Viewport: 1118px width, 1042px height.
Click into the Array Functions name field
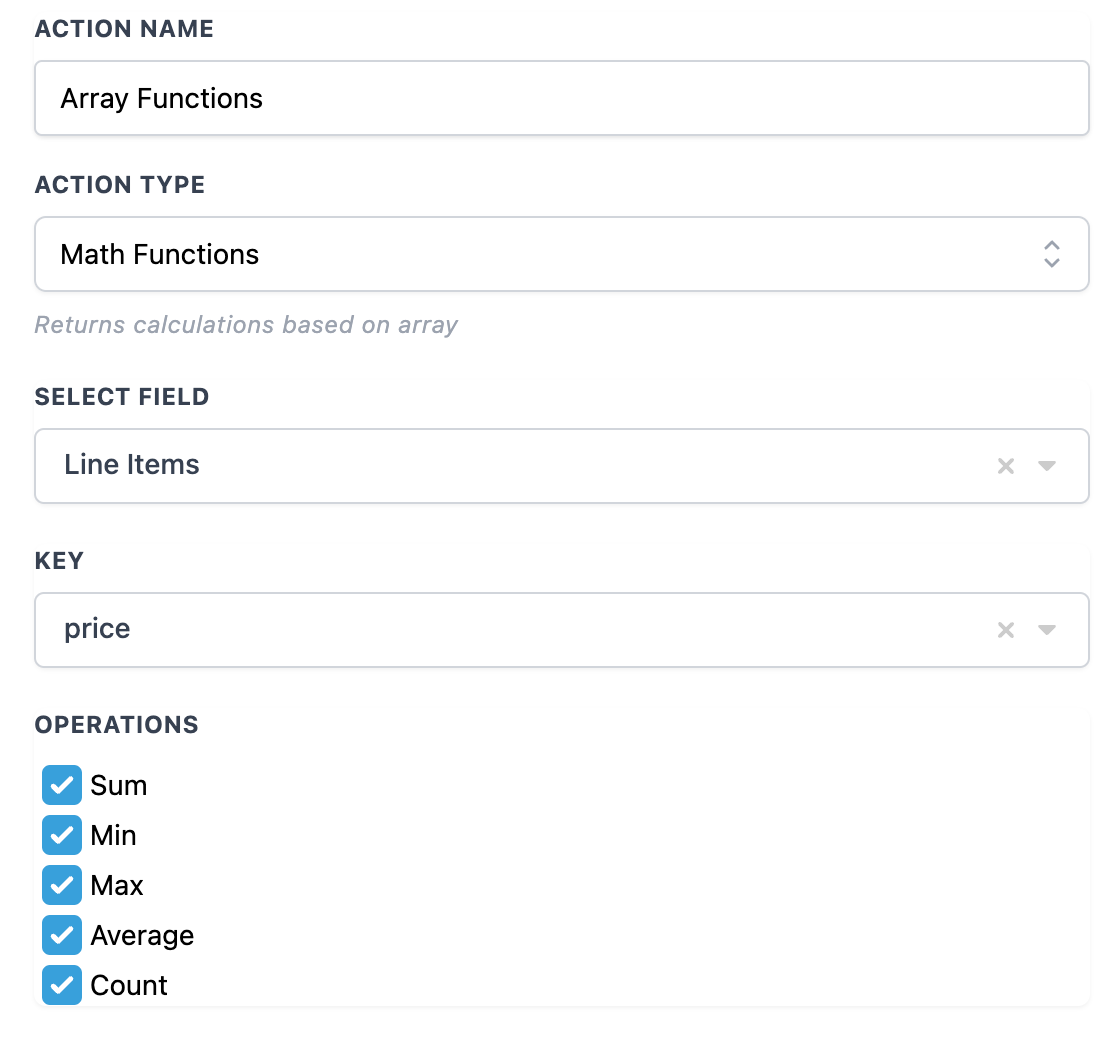tap(560, 98)
